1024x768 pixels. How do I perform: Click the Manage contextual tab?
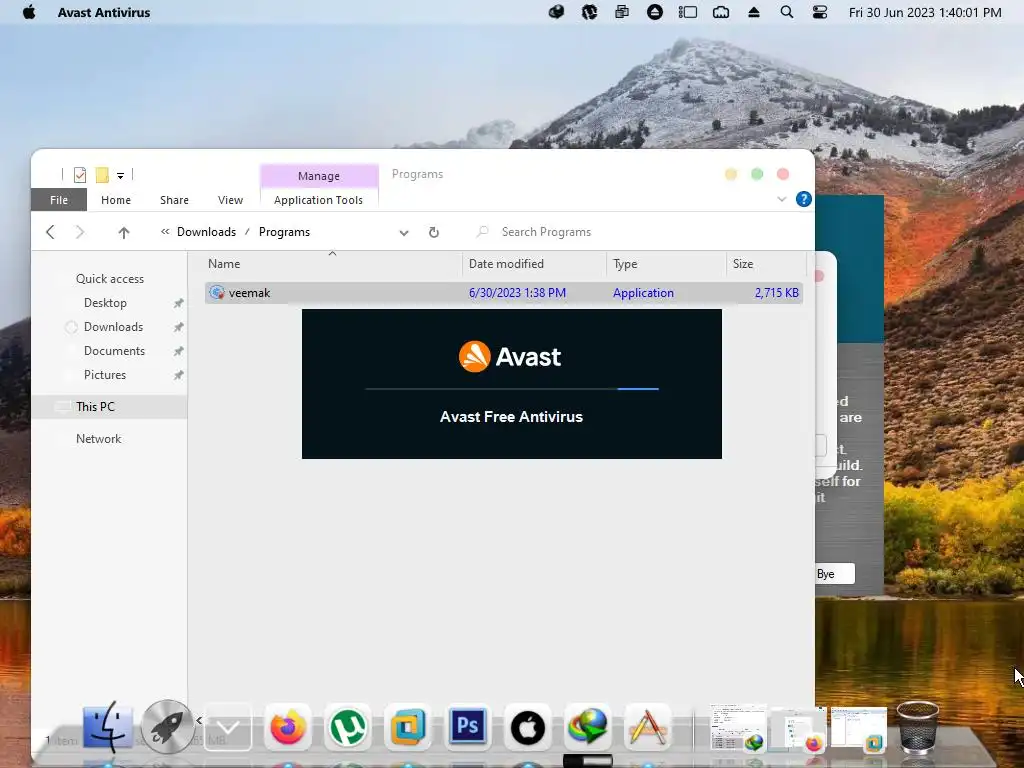319,176
